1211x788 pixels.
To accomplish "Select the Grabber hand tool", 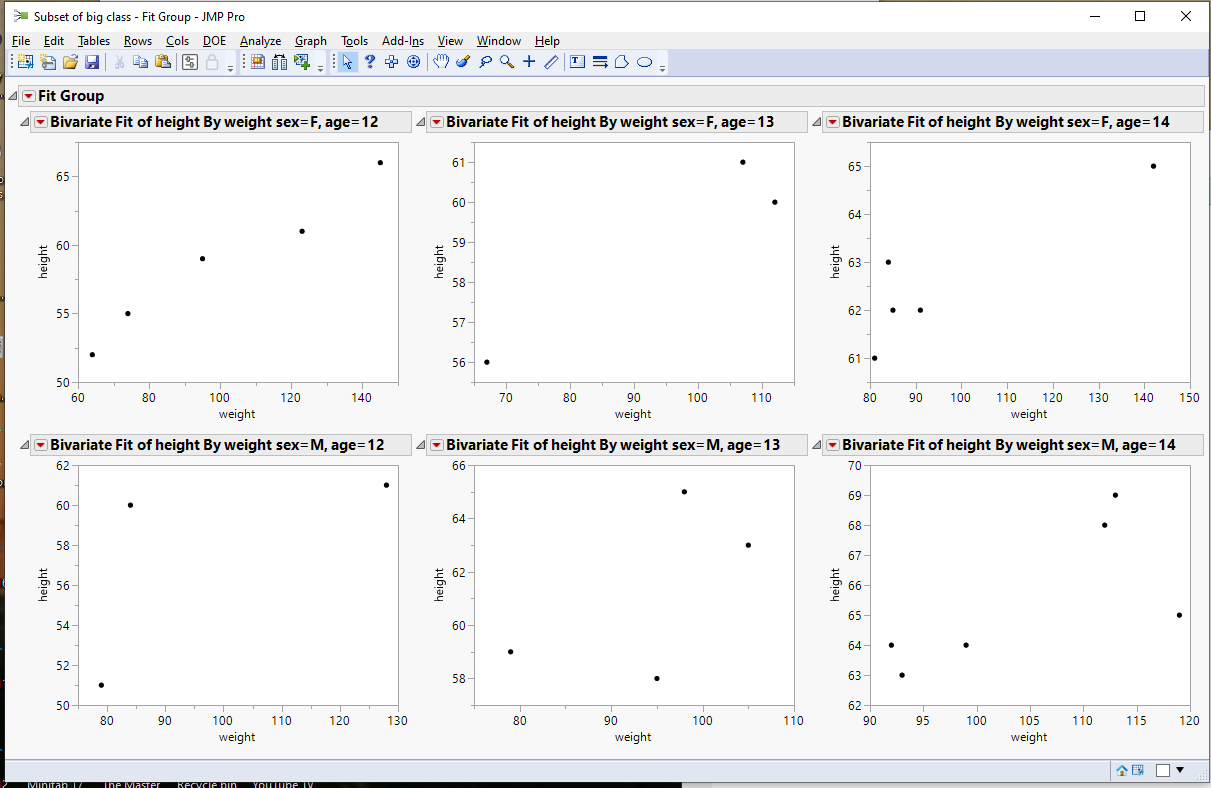I will tap(440, 61).
